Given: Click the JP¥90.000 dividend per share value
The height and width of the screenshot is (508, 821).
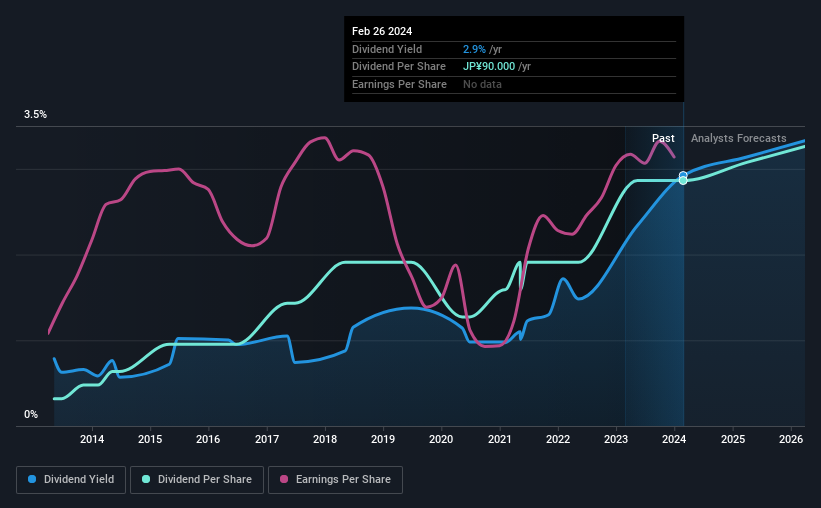Looking at the screenshot, I should 489,67.
